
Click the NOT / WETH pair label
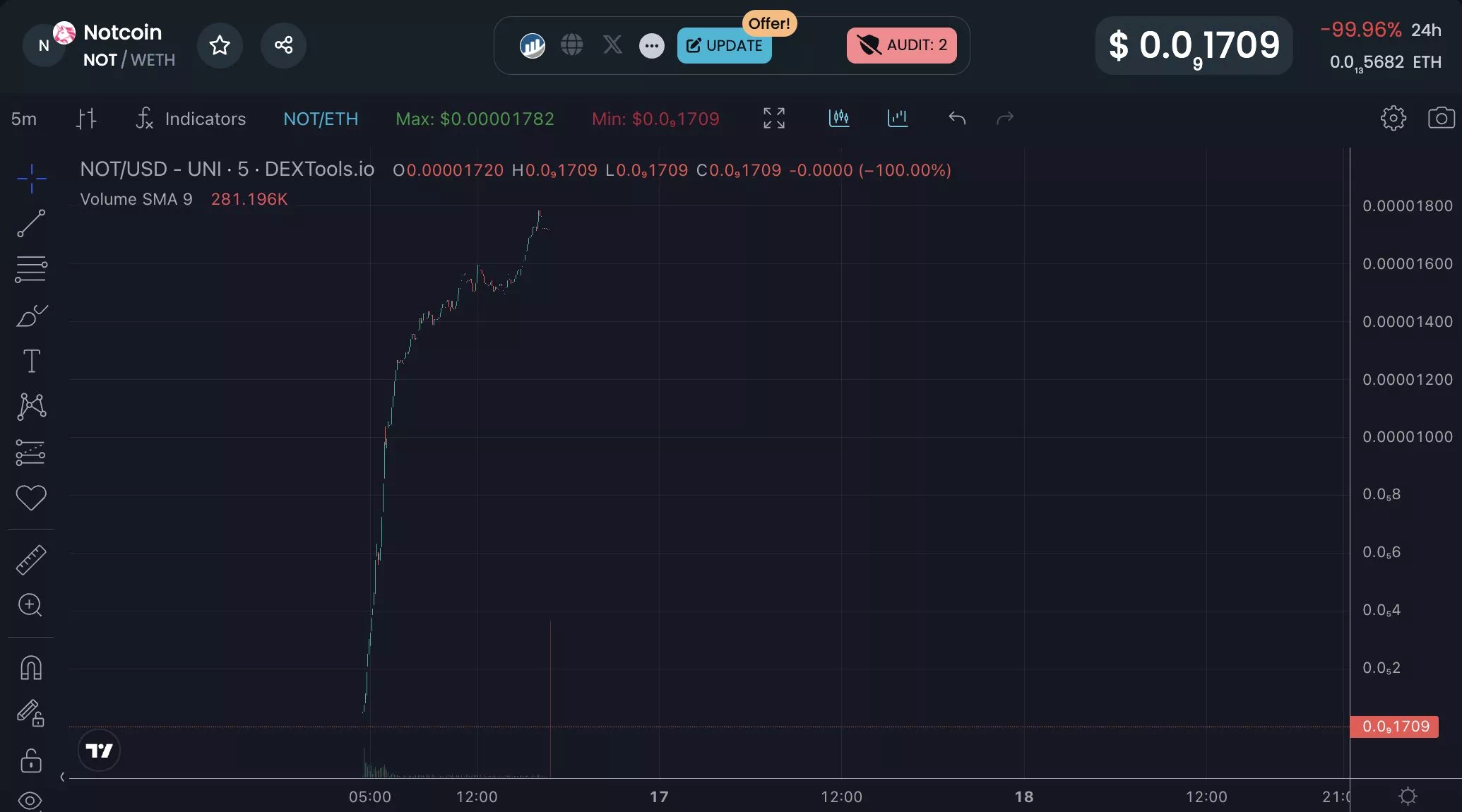tap(129, 60)
